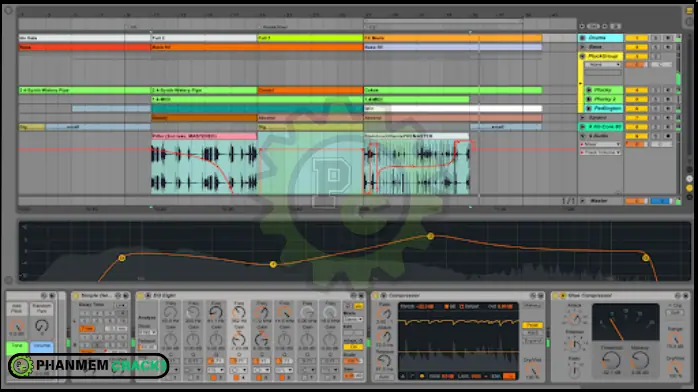Open the 9 Audio Mixer device chooser
698x392 pixels.
coord(601,144)
